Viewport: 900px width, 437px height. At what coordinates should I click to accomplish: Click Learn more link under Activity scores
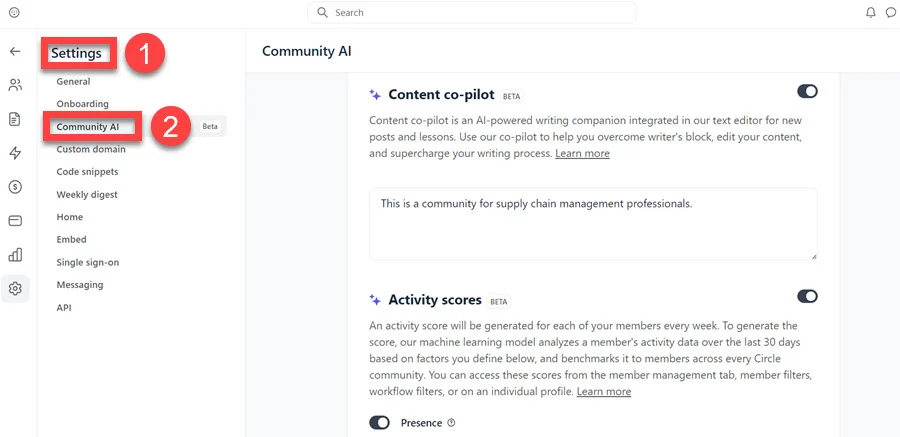point(604,392)
